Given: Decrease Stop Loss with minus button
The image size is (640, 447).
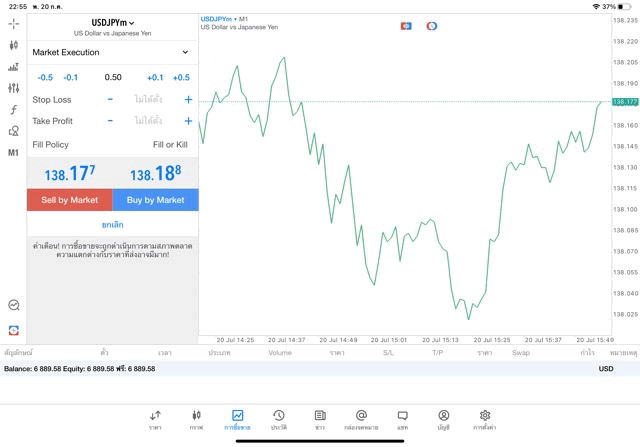Looking at the screenshot, I should pos(110,99).
